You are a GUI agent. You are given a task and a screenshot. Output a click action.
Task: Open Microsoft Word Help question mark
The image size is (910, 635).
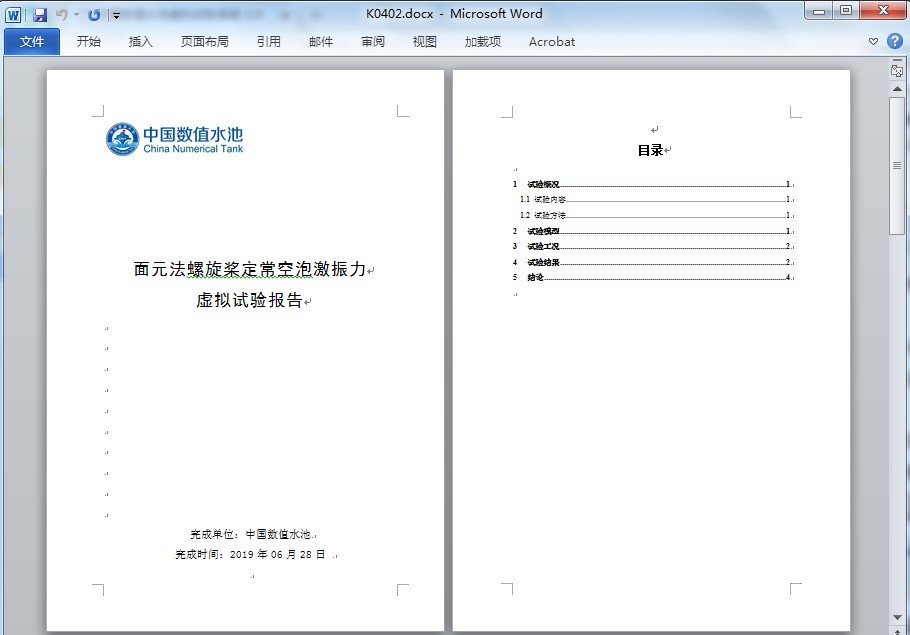(894, 41)
